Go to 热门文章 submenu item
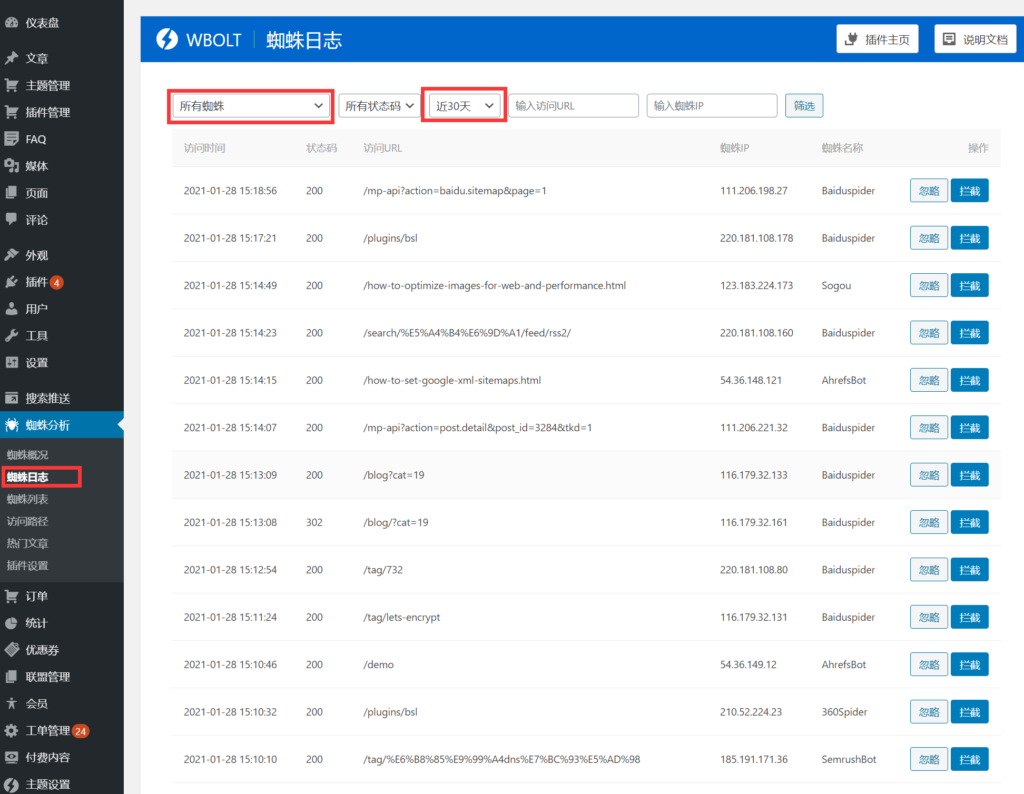Screen dimensions: 1024x794 pos(28,543)
